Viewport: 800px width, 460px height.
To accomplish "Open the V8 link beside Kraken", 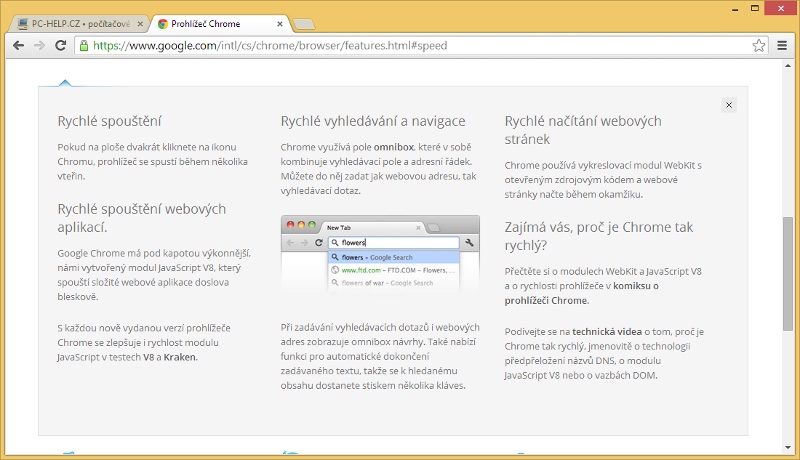I will point(148,356).
